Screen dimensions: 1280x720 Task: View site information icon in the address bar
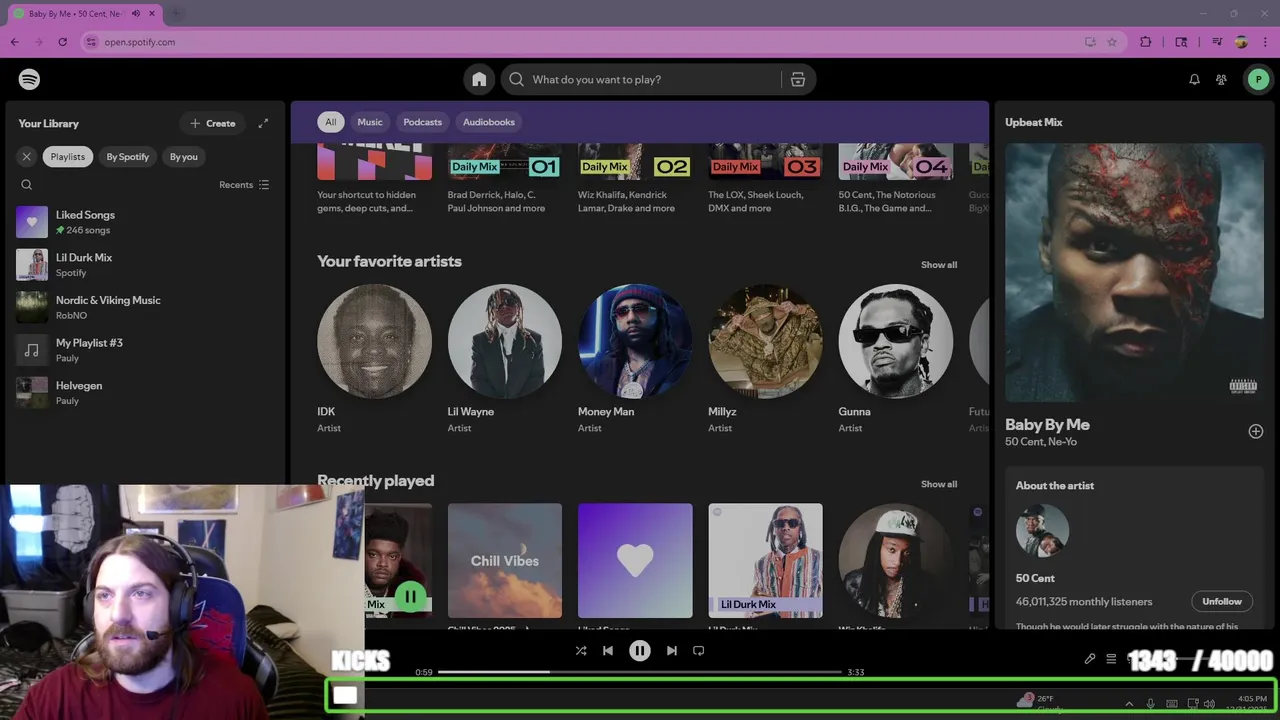coord(92,42)
